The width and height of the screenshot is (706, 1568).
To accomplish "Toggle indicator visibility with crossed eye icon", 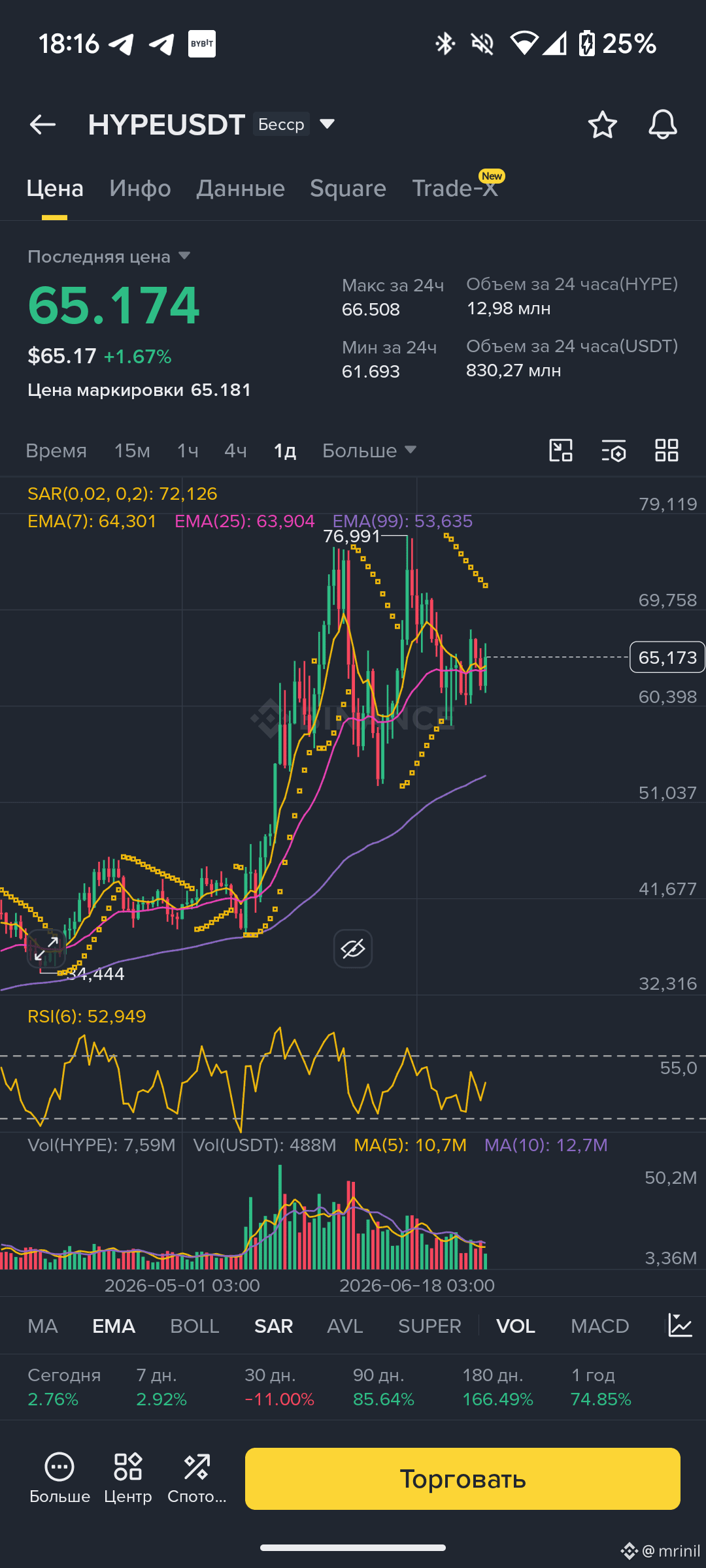I will tap(353, 949).
